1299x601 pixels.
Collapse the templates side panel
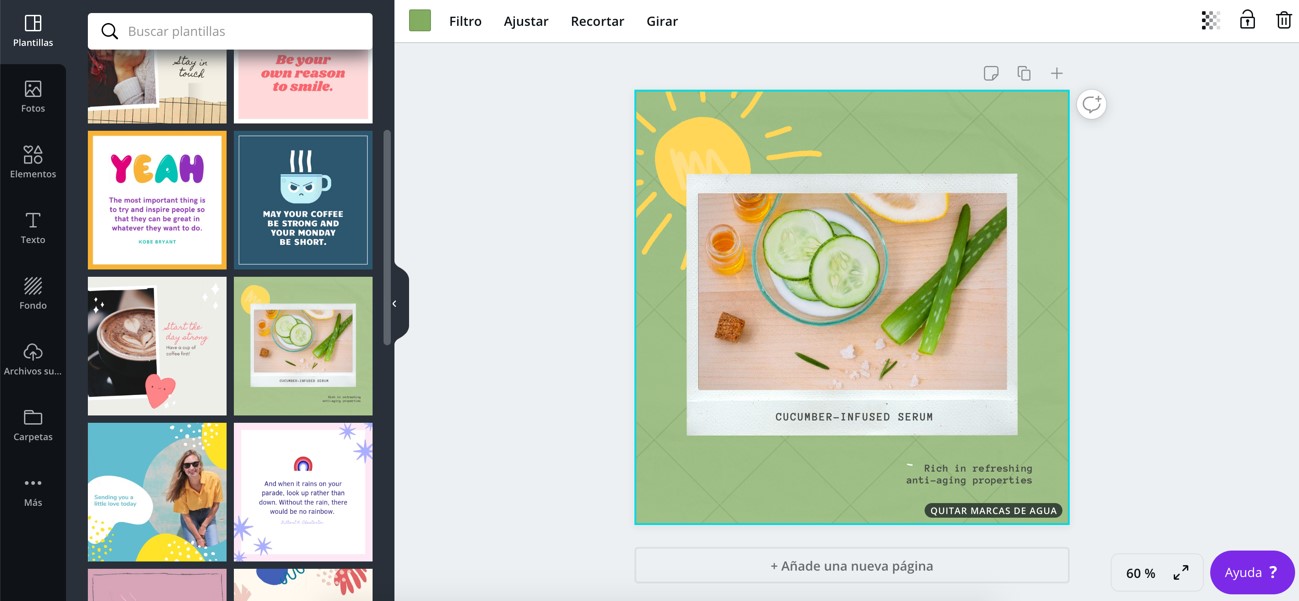pyautogui.click(x=395, y=304)
